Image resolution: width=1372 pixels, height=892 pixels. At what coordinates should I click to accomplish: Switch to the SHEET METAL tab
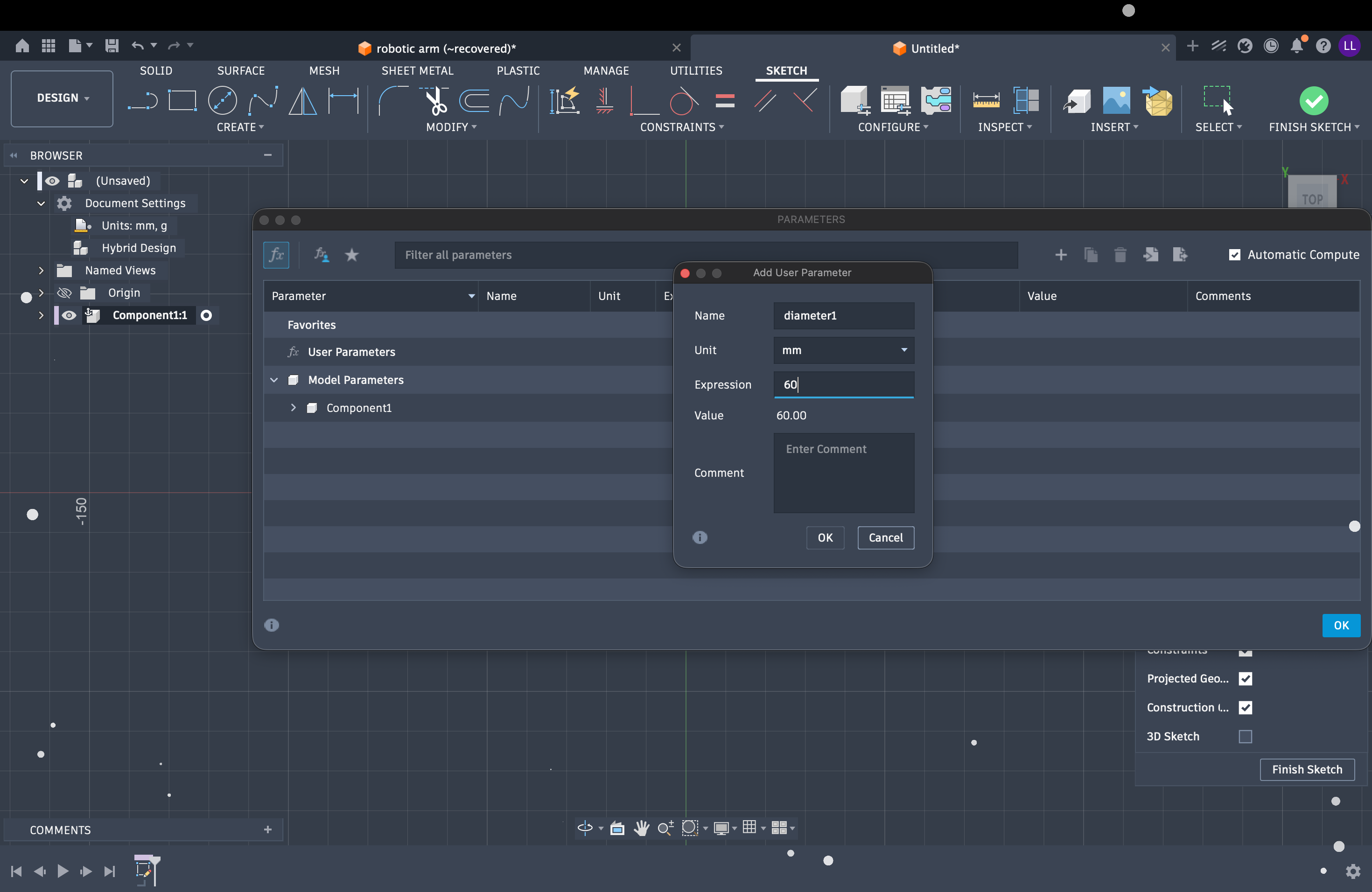(417, 71)
